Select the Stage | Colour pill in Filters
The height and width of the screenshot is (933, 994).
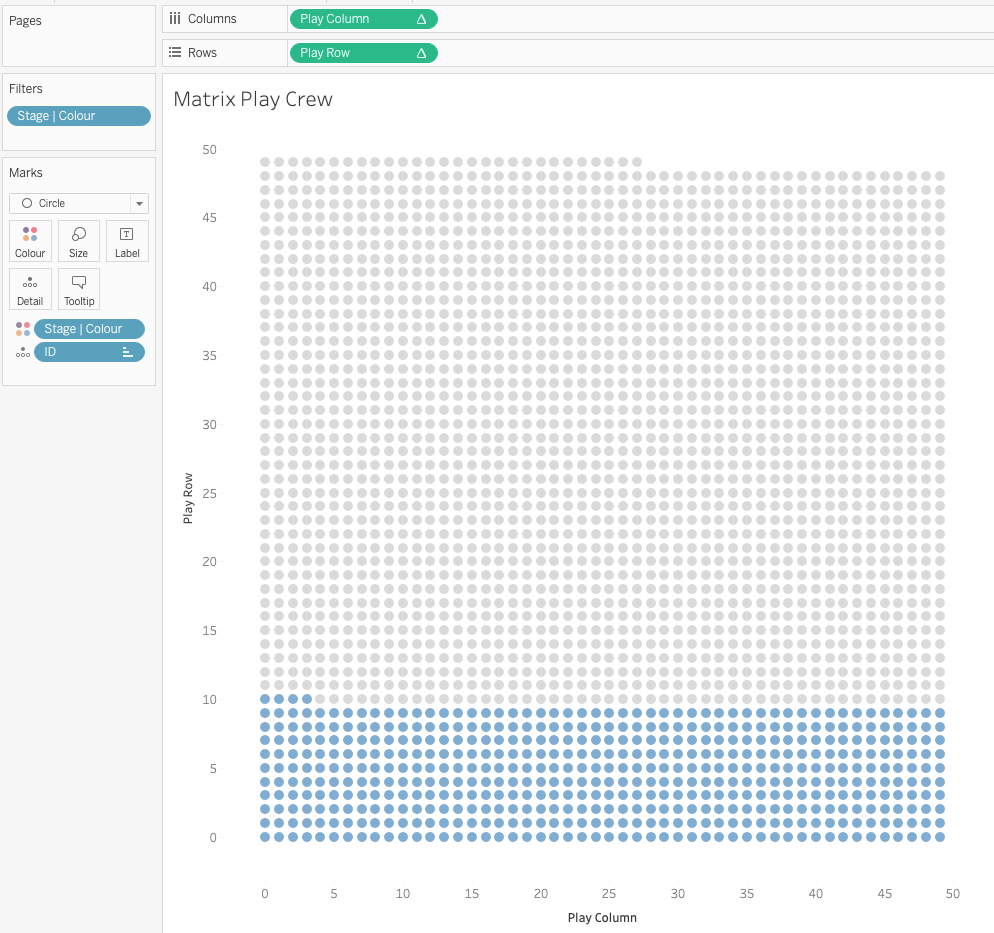(x=78, y=116)
